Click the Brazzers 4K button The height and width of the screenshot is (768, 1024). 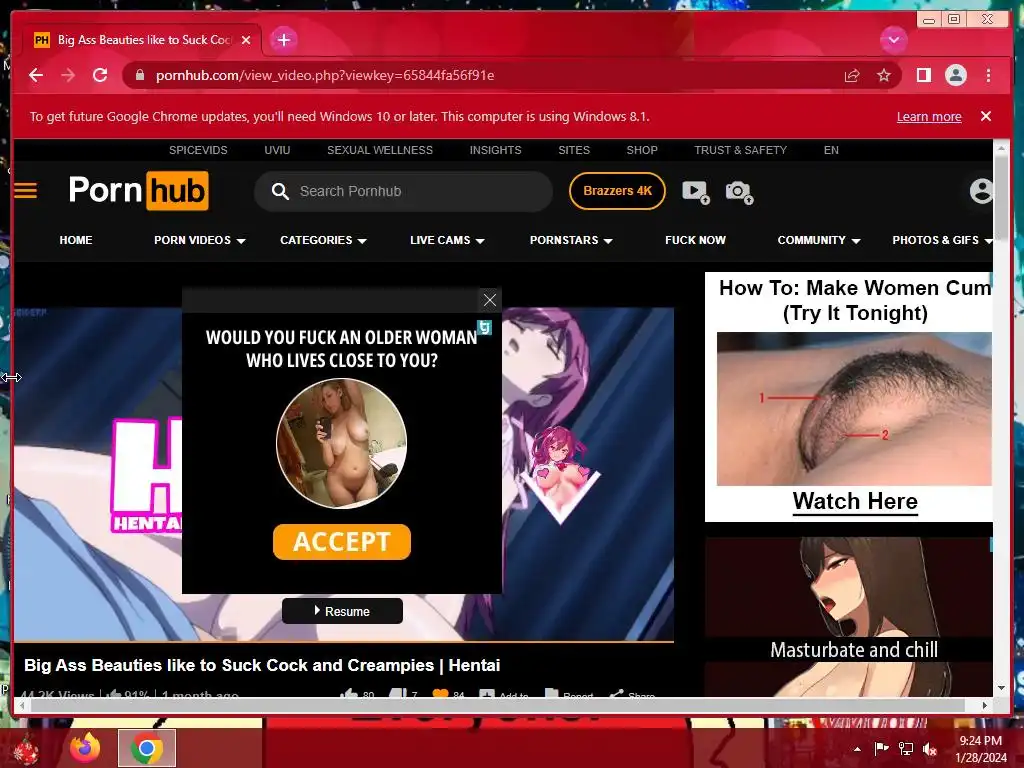point(617,191)
